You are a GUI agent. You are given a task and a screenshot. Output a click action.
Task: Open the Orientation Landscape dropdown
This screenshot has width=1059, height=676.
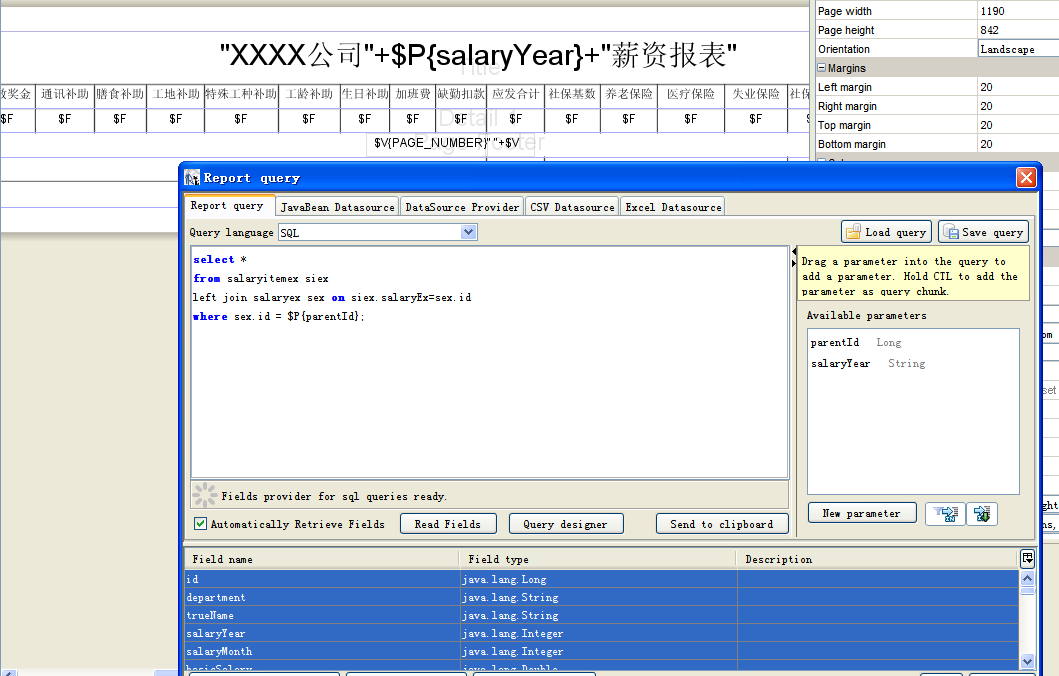(x=1018, y=49)
